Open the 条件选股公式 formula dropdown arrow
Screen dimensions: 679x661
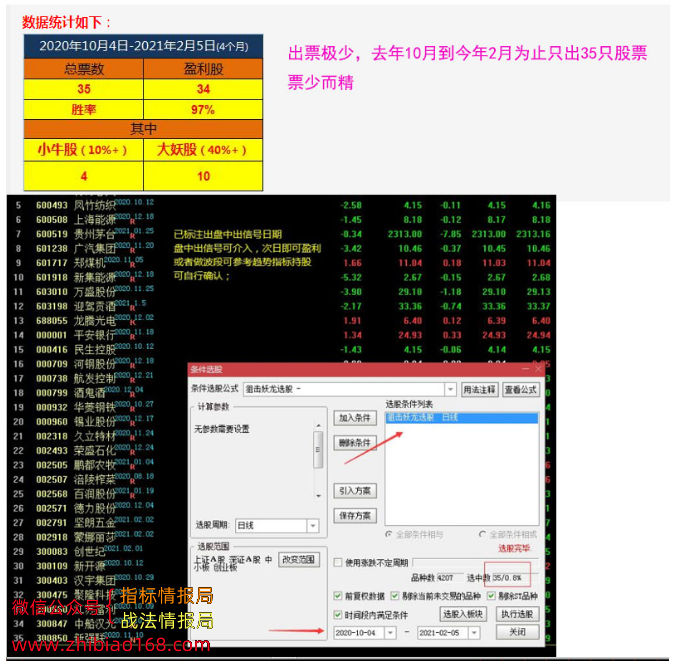click(x=450, y=389)
